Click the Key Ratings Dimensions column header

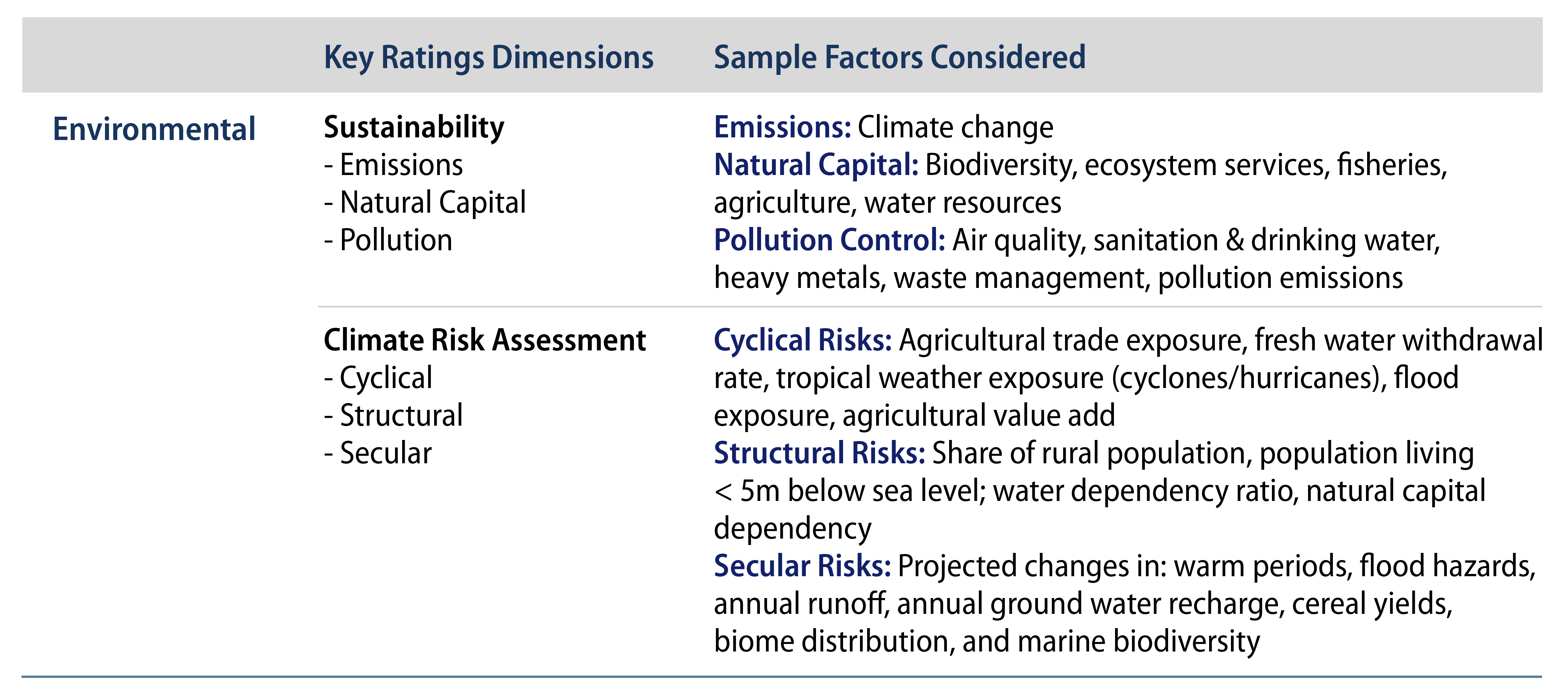(488, 58)
